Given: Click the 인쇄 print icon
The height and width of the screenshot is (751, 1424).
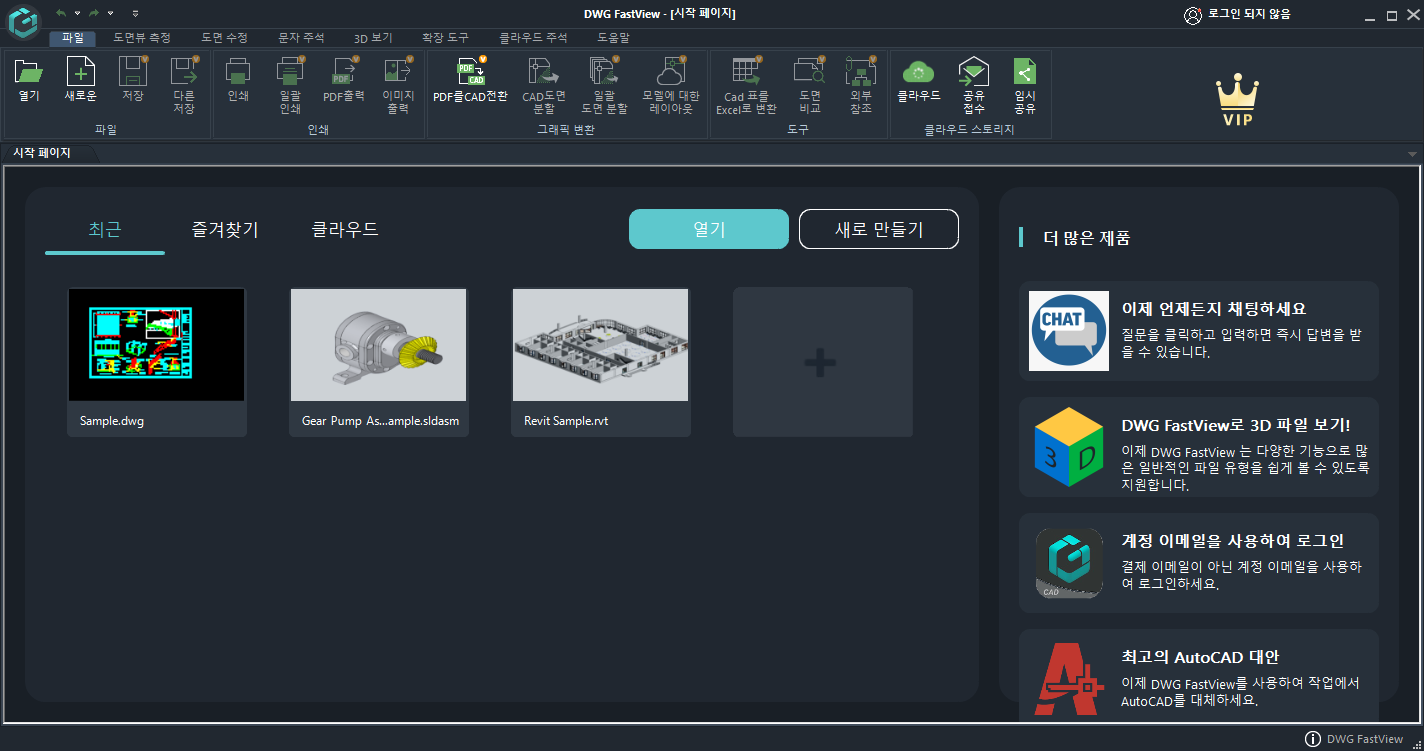Looking at the screenshot, I should tap(238, 71).
